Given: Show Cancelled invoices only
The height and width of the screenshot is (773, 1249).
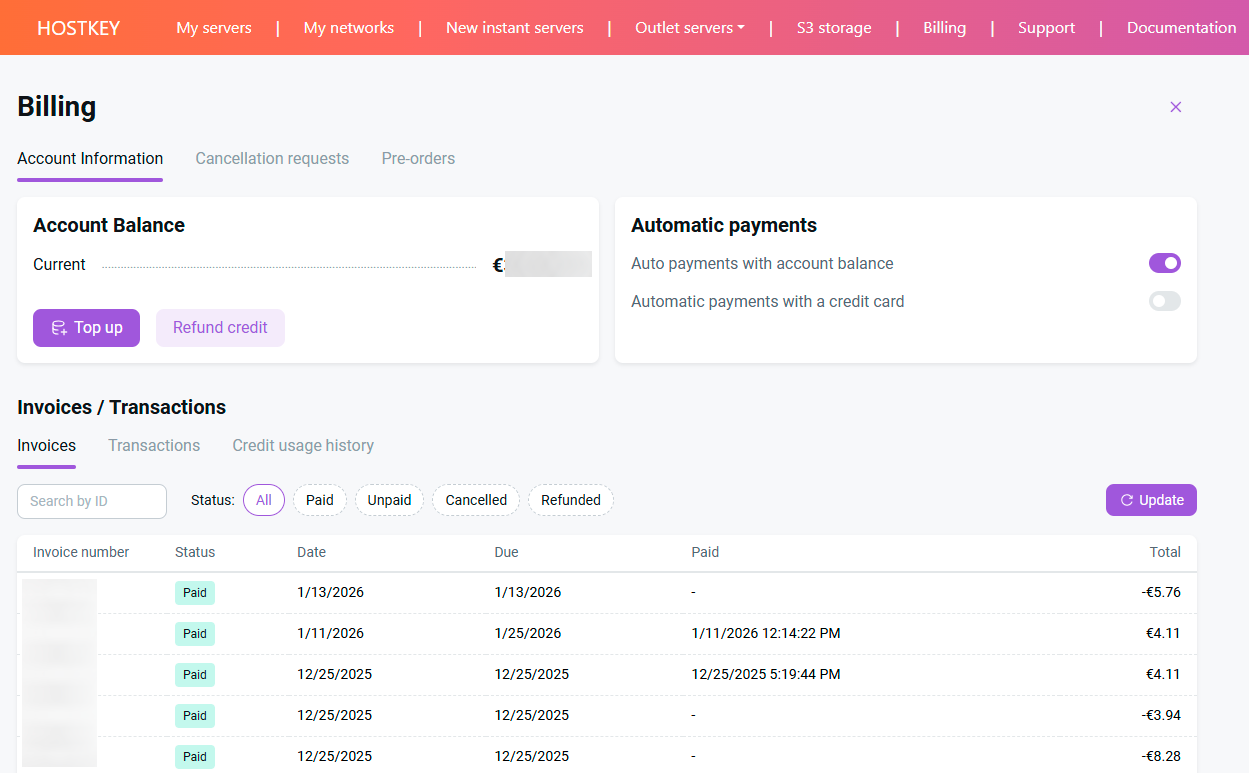Looking at the screenshot, I should (476, 500).
